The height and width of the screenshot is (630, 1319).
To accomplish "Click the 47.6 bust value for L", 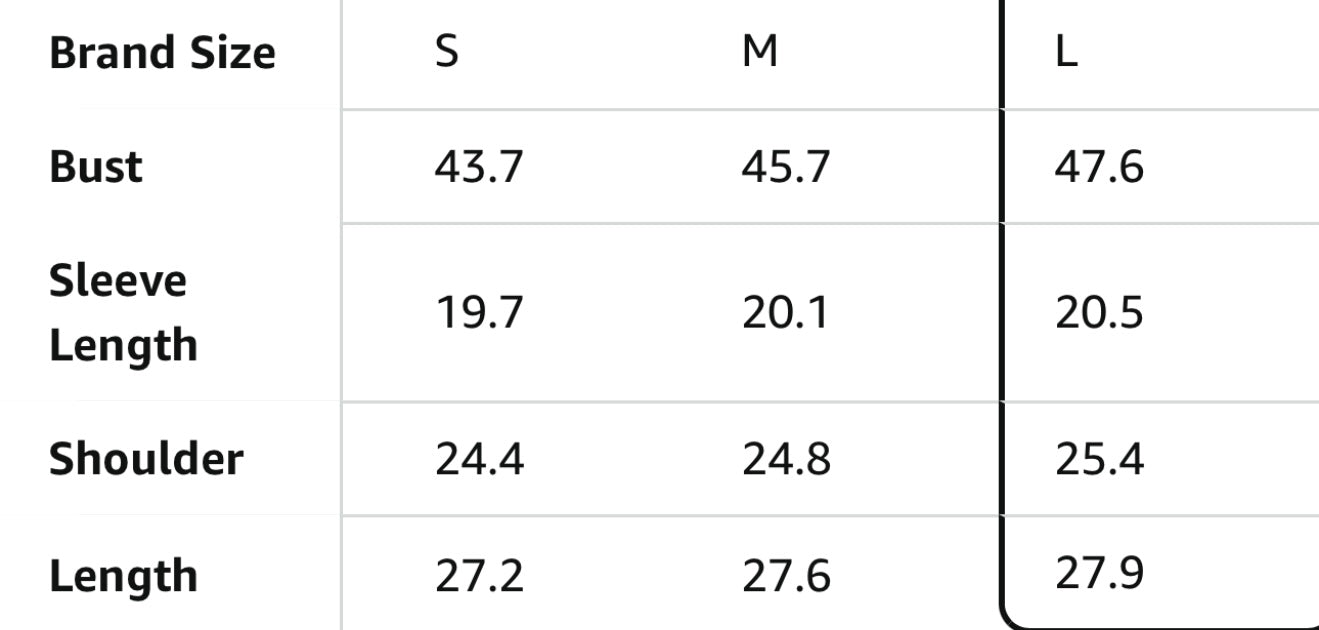I will coord(1098,167).
